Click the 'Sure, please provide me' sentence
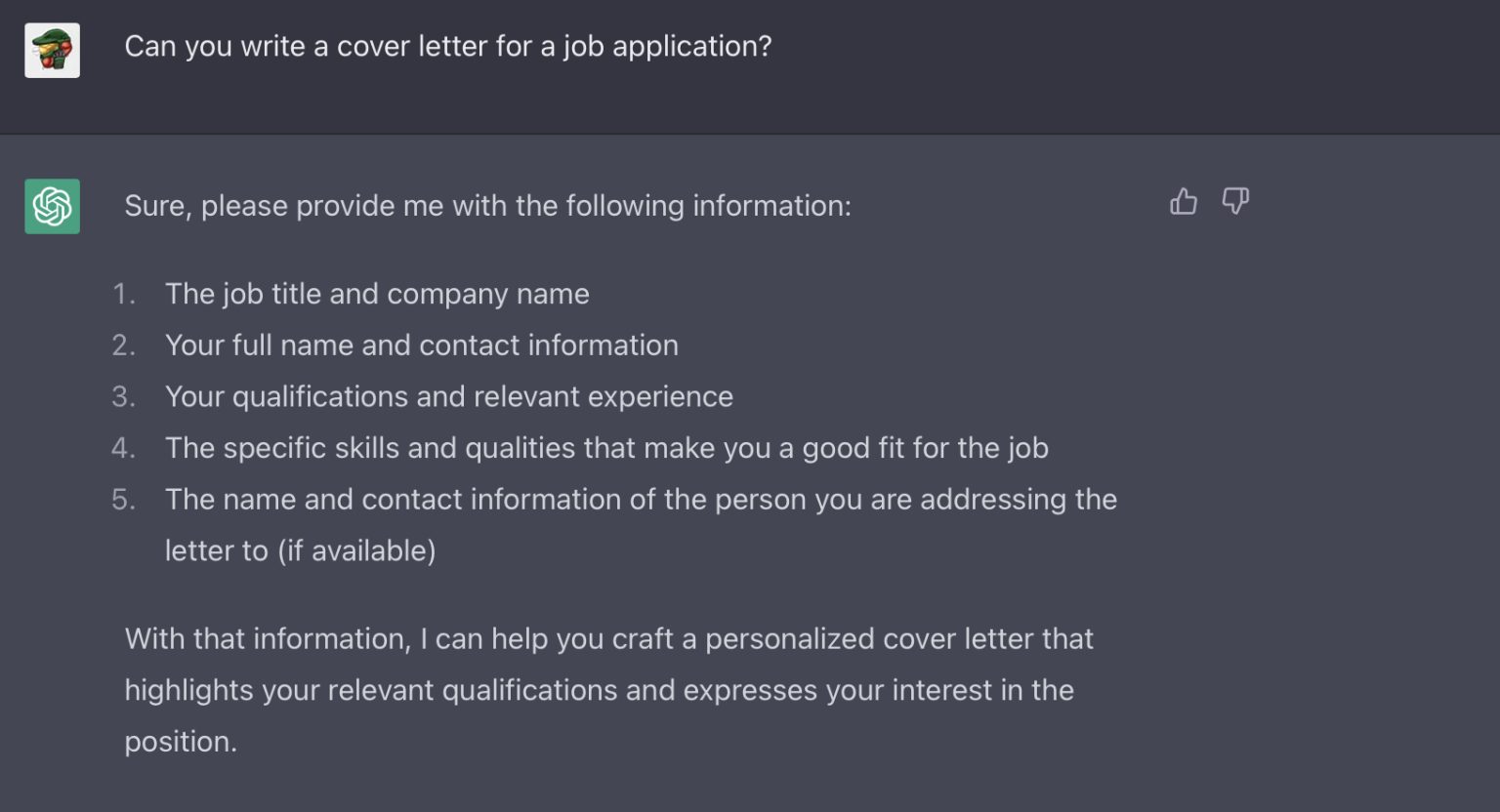 pyautogui.click(x=487, y=206)
